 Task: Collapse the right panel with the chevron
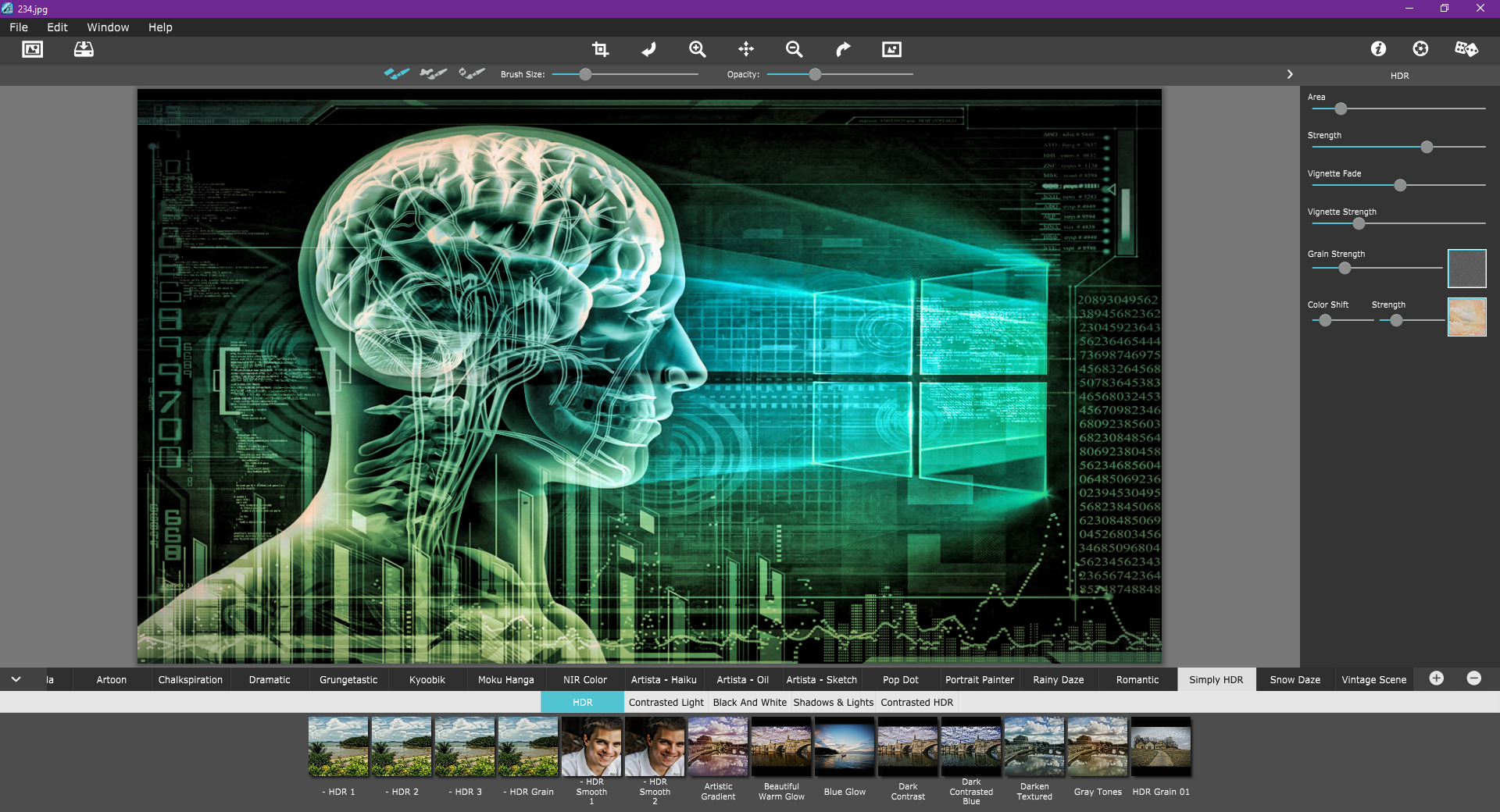1290,74
